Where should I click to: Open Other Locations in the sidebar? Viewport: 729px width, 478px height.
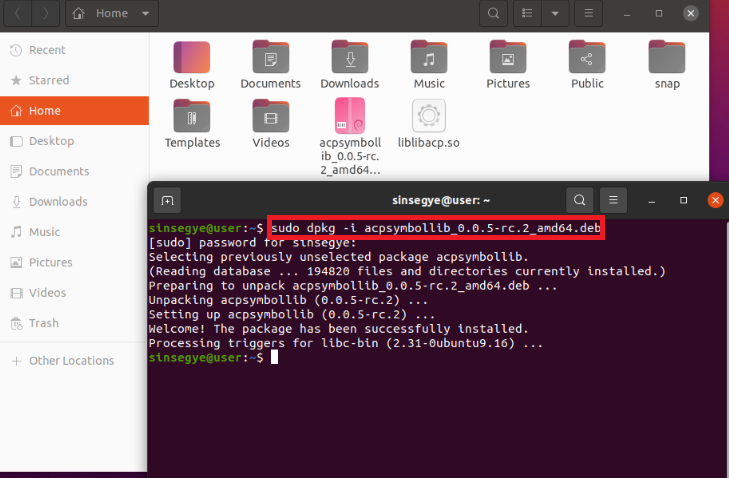[x=74, y=361]
